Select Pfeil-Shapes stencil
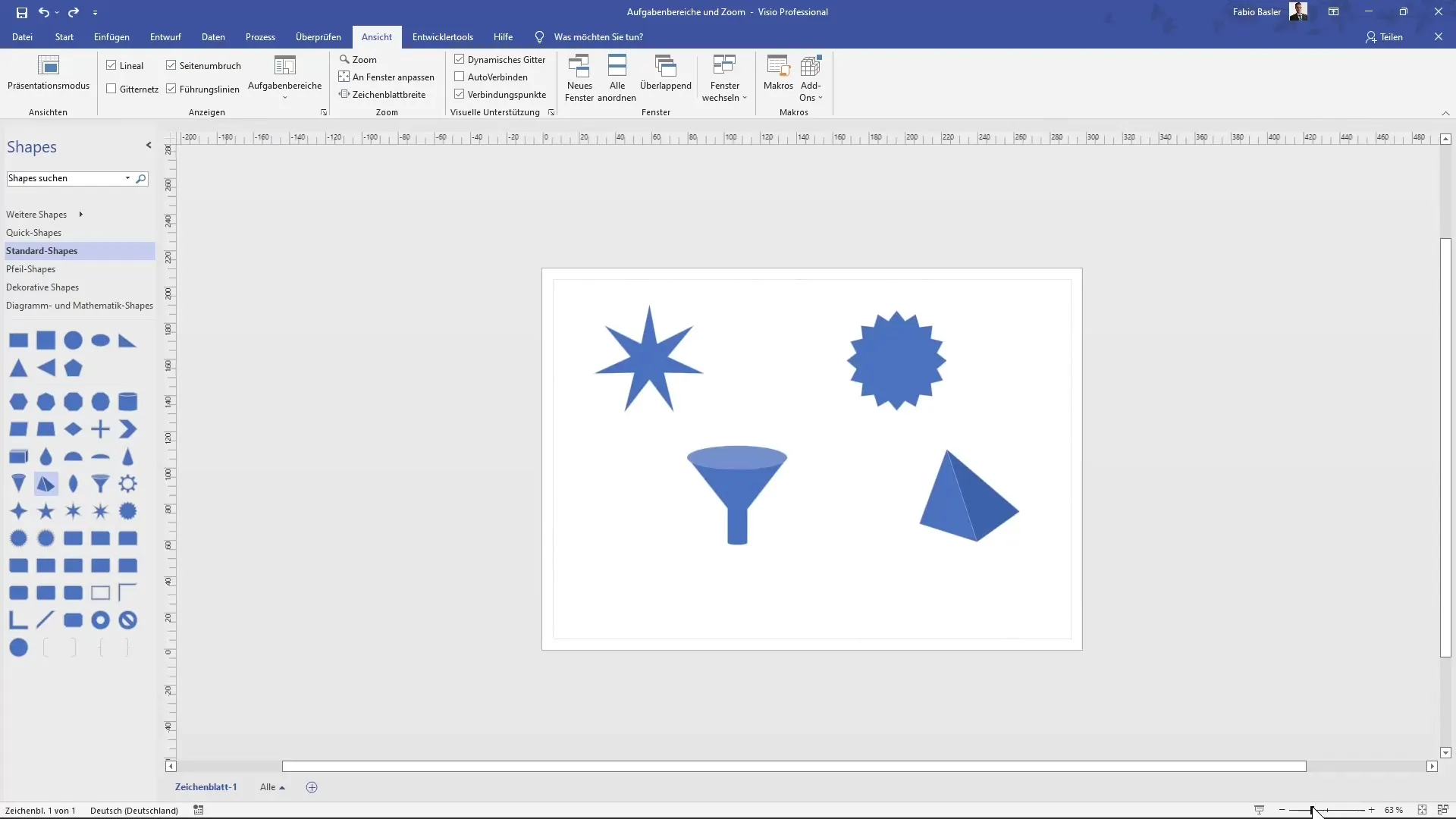 pos(30,269)
